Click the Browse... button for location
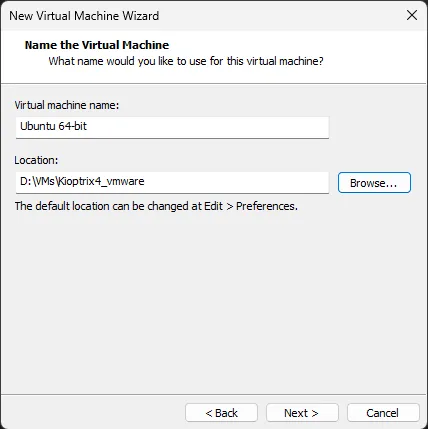This screenshot has width=428, height=429. 374,183
